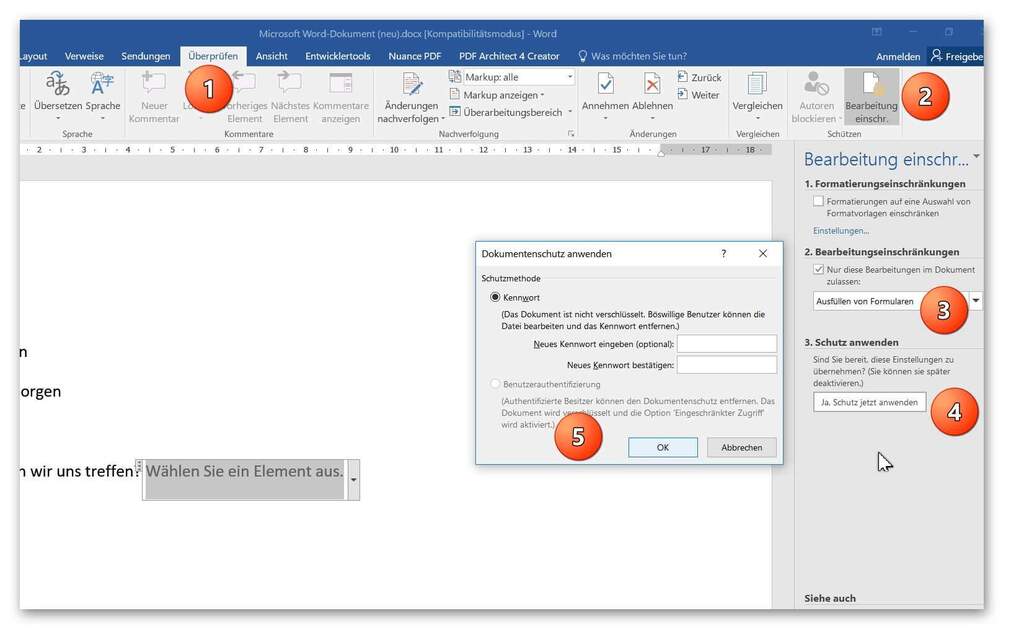Open Markup anzeigen options
Image resolution: width=1024 pixels, height=629 pixels.
pyautogui.click(x=497, y=95)
